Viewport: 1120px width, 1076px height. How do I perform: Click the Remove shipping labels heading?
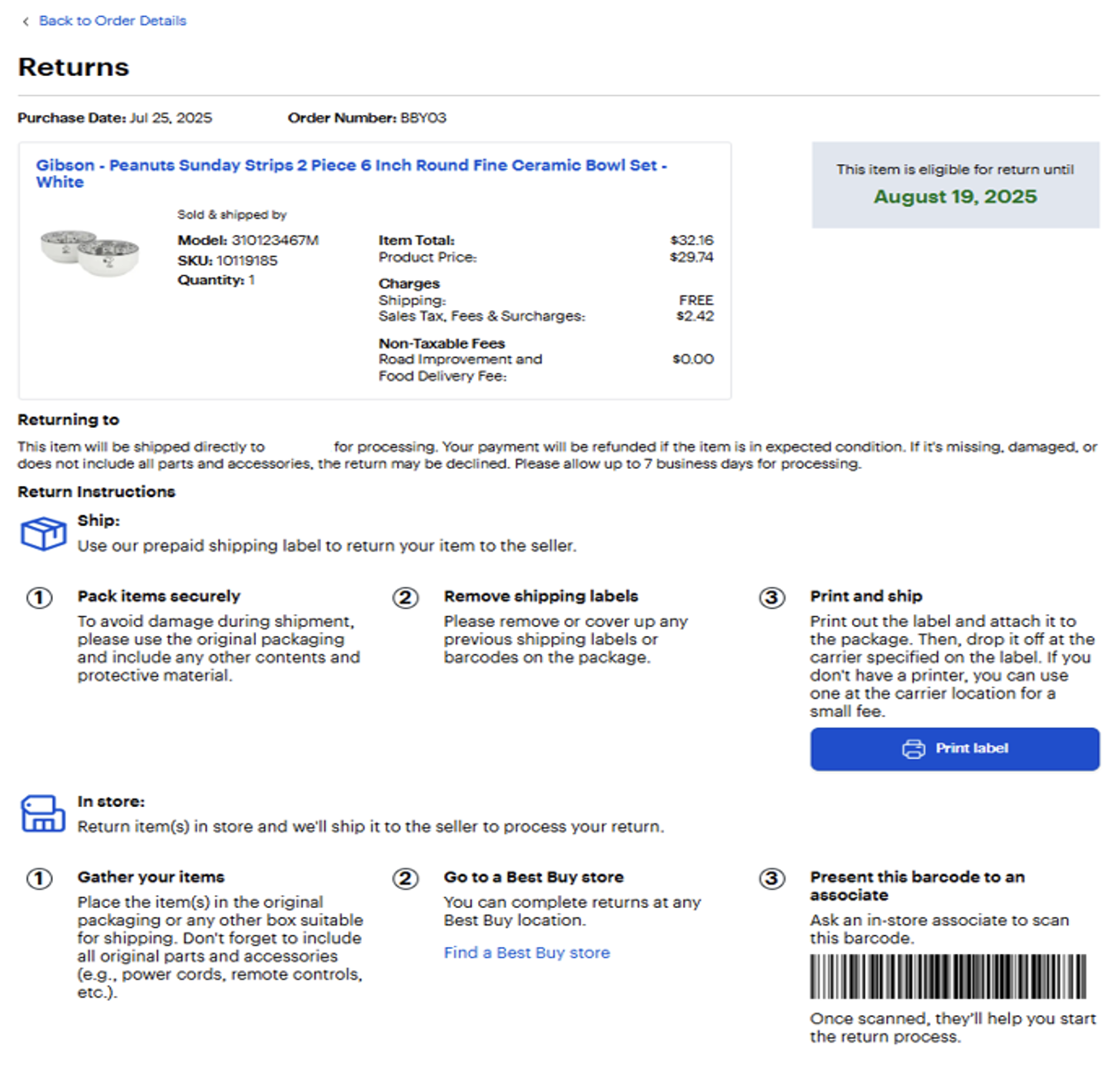(x=541, y=596)
